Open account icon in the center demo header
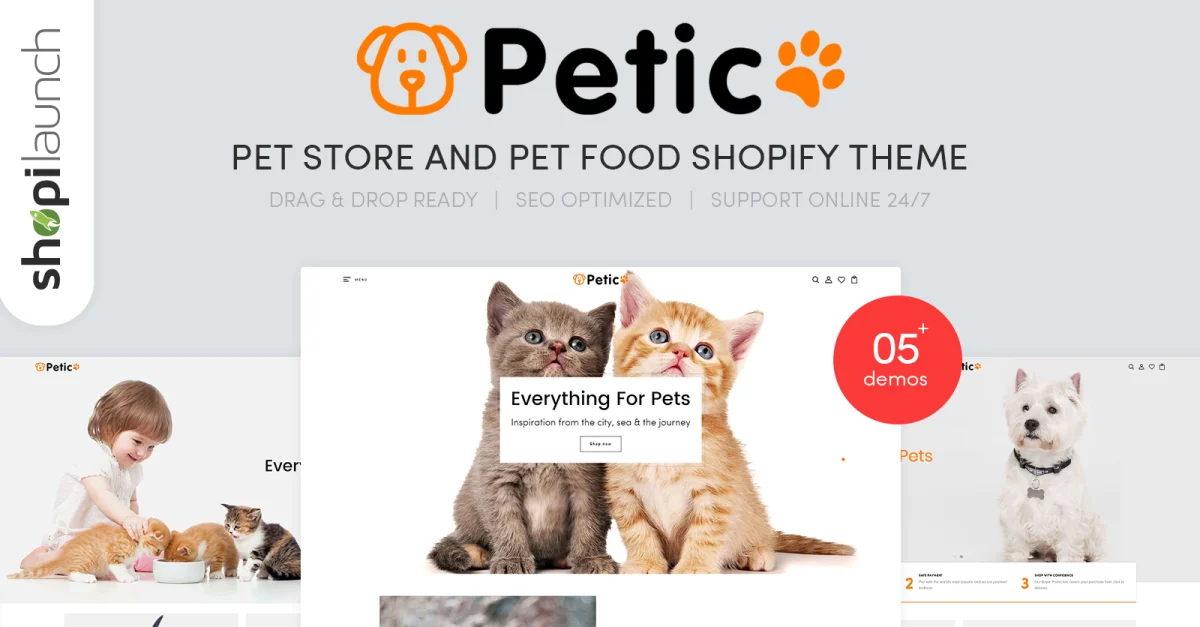The height and width of the screenshot is (627, 1200). tap(828, 280)
